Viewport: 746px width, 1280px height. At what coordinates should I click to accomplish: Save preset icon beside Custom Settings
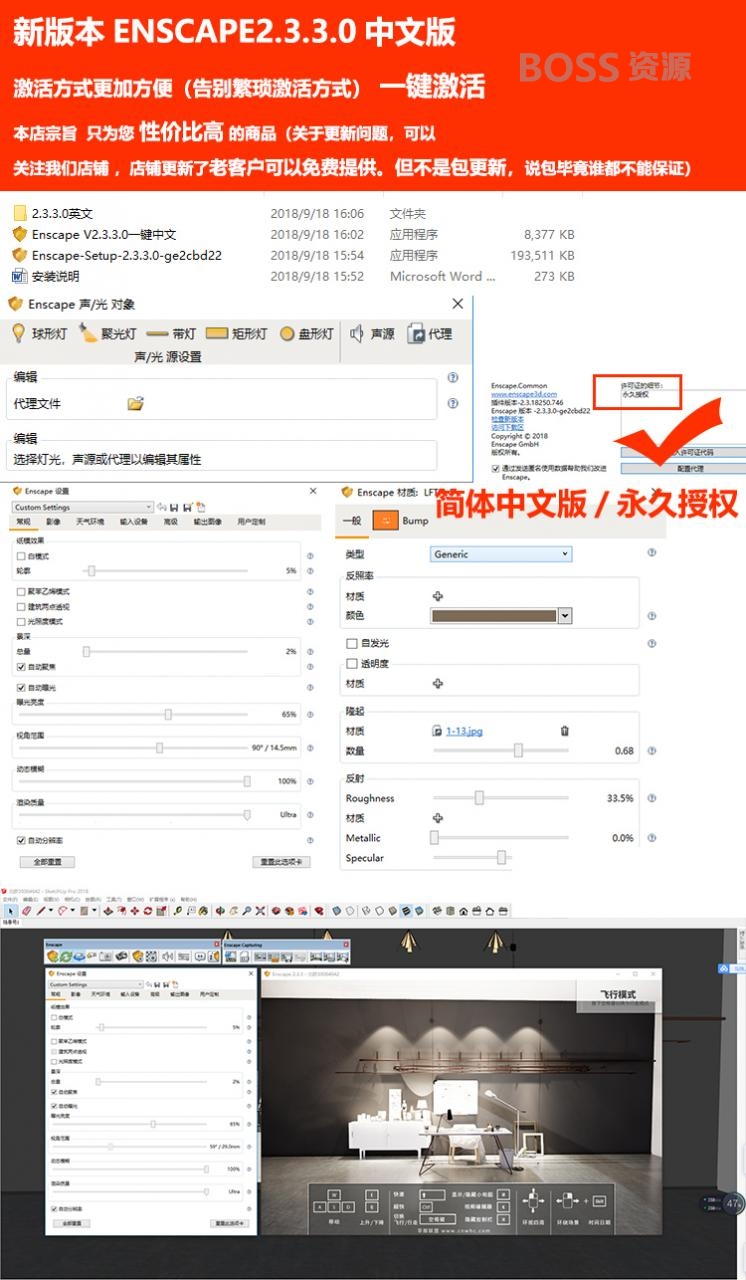click(173, 507)
